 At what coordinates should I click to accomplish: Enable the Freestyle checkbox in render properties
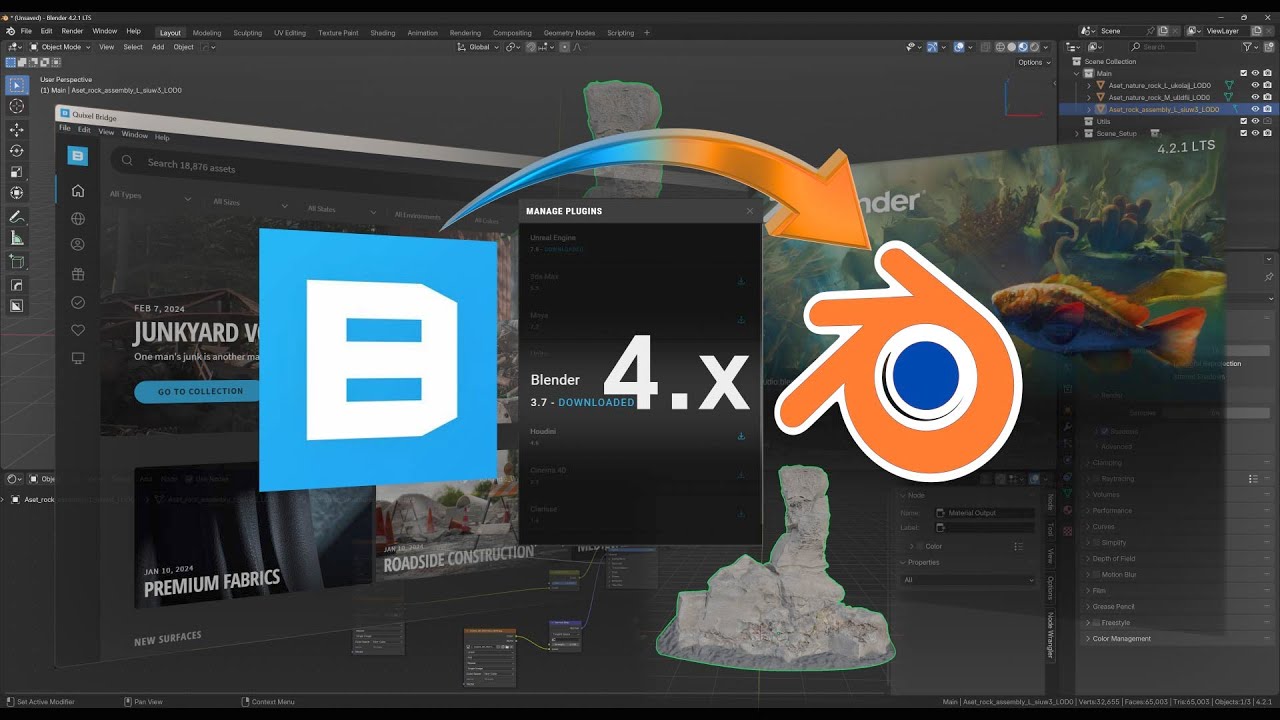tap(1095, 623)
